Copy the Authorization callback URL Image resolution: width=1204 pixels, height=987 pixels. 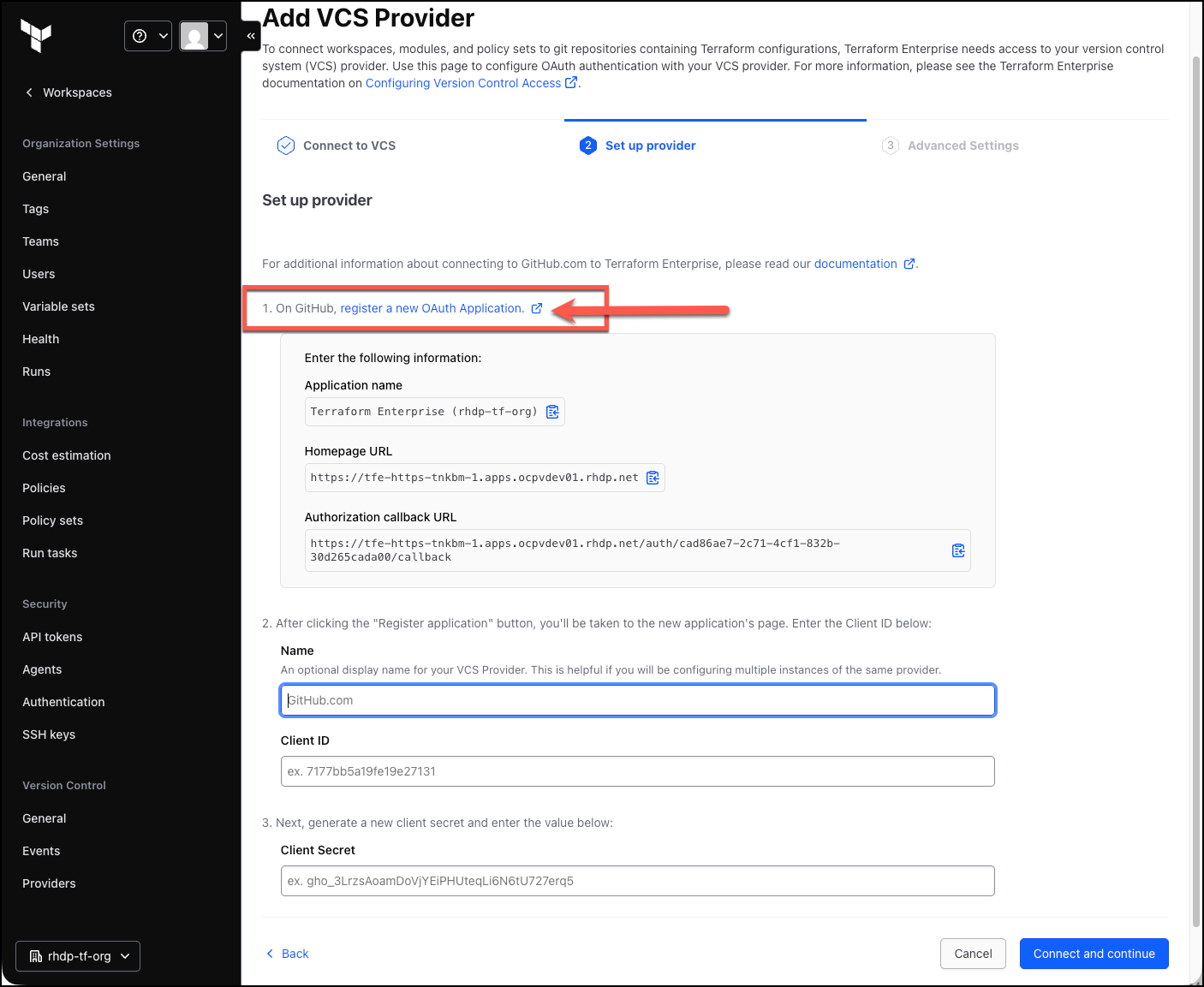958,550
